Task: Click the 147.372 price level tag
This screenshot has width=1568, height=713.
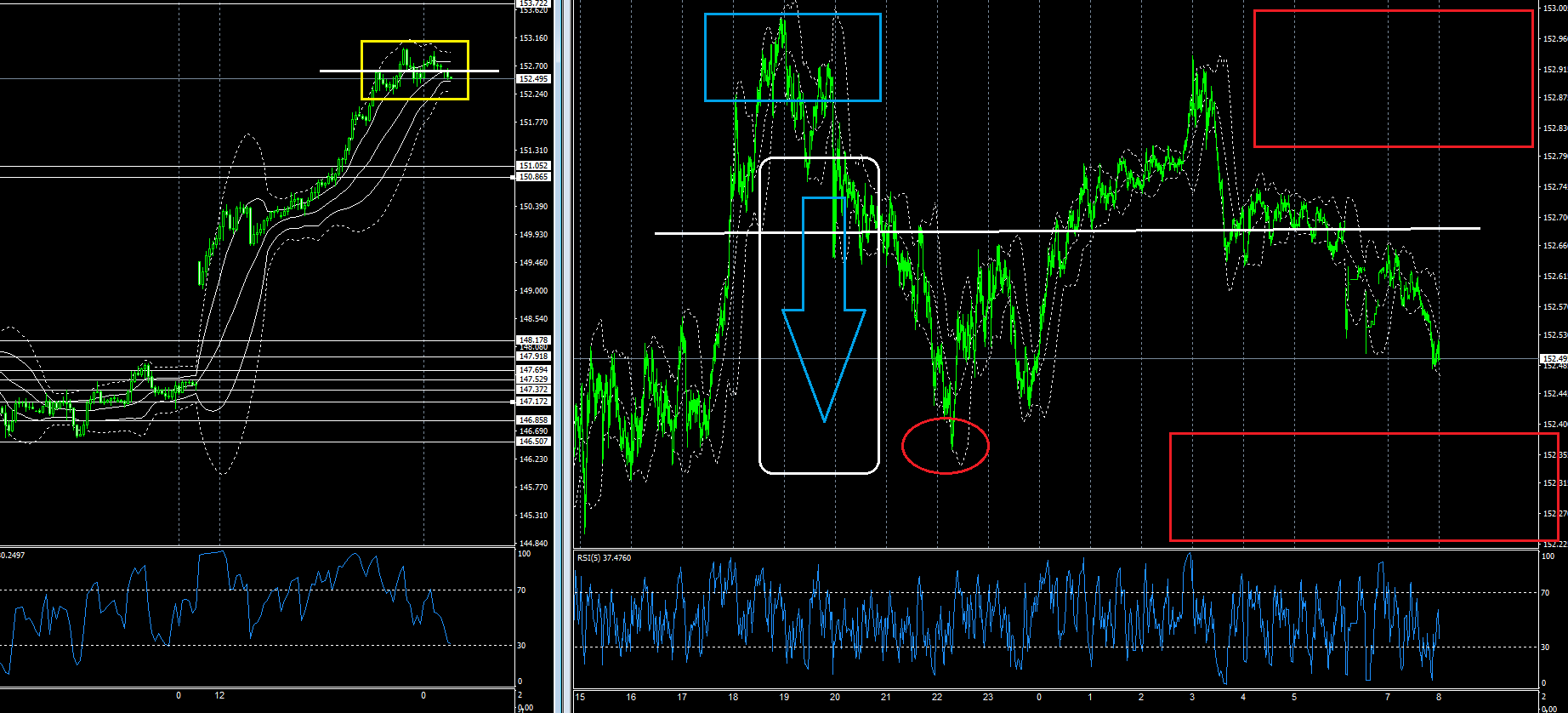Action: [x=534, y=390]
